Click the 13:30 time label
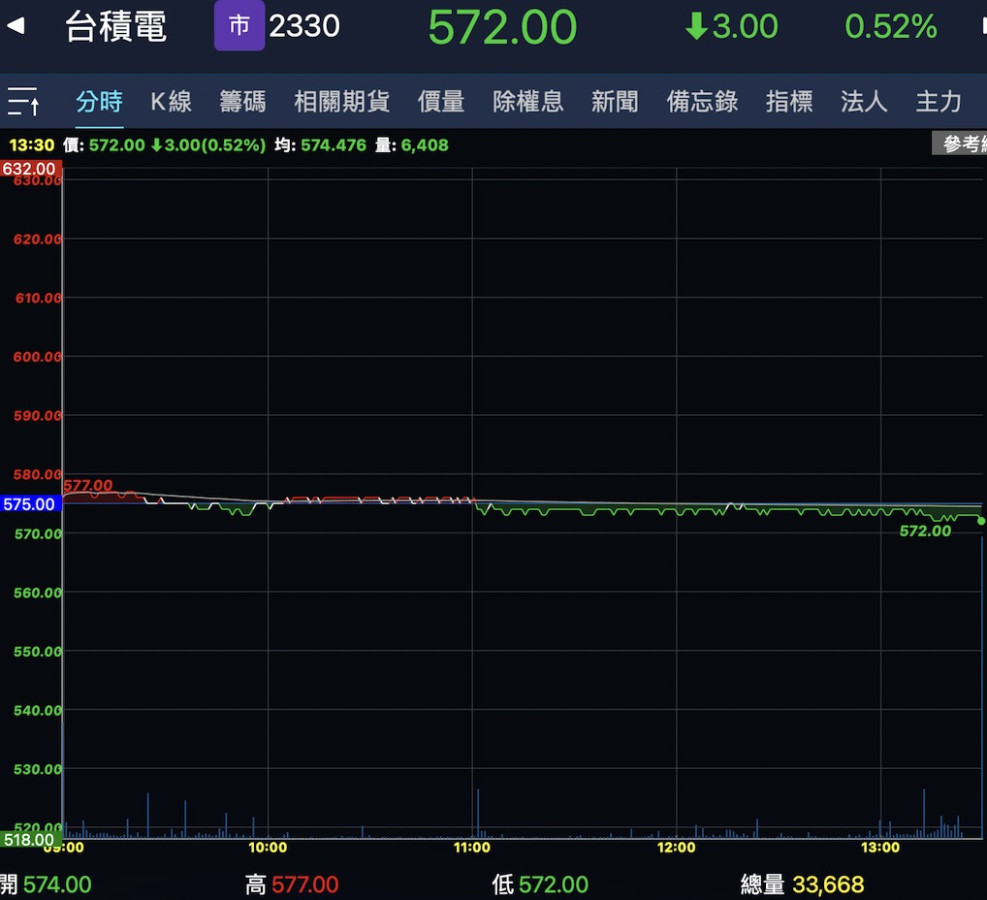 click(x=31, y=145)
